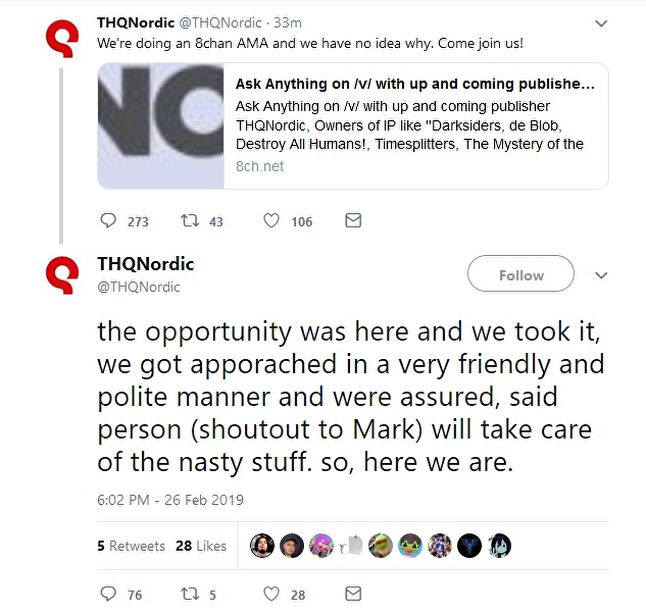Click the @THQNordic handle under the main tweet
646x616 pixels.
[x=138, y=287]
